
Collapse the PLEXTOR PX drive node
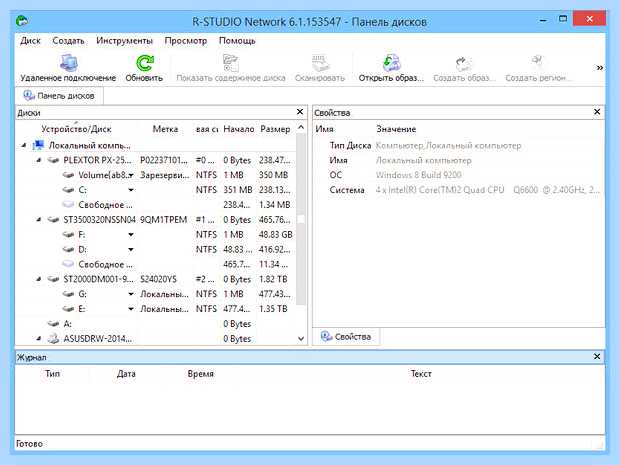(x=39, y=160)
